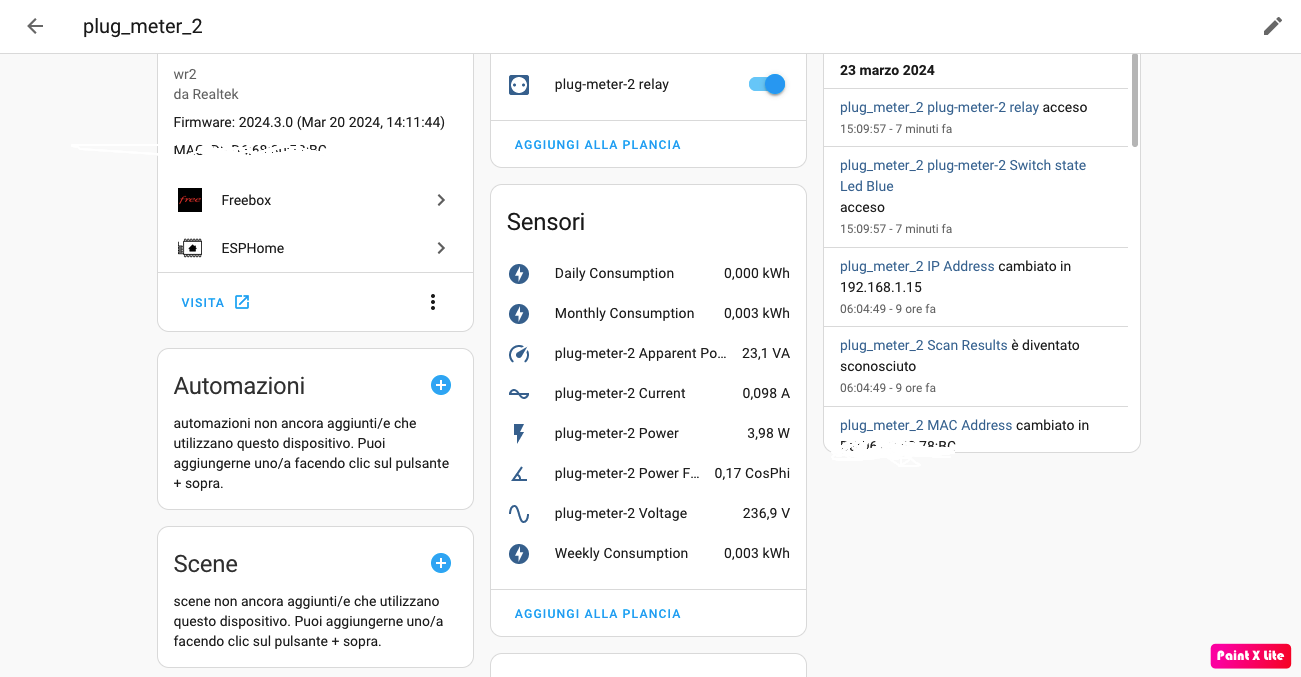Click the relay outlet socket icon
The image size is (1301, 677).
pyautogui.click(x=518, y=85)
